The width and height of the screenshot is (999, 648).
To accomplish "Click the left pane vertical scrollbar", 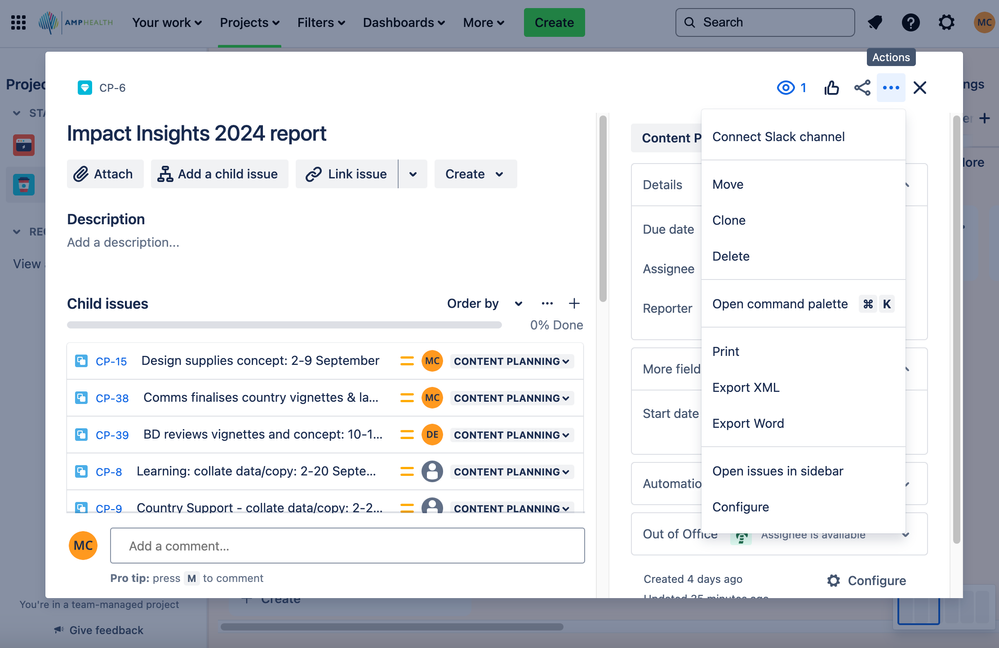I will [603, 208].
